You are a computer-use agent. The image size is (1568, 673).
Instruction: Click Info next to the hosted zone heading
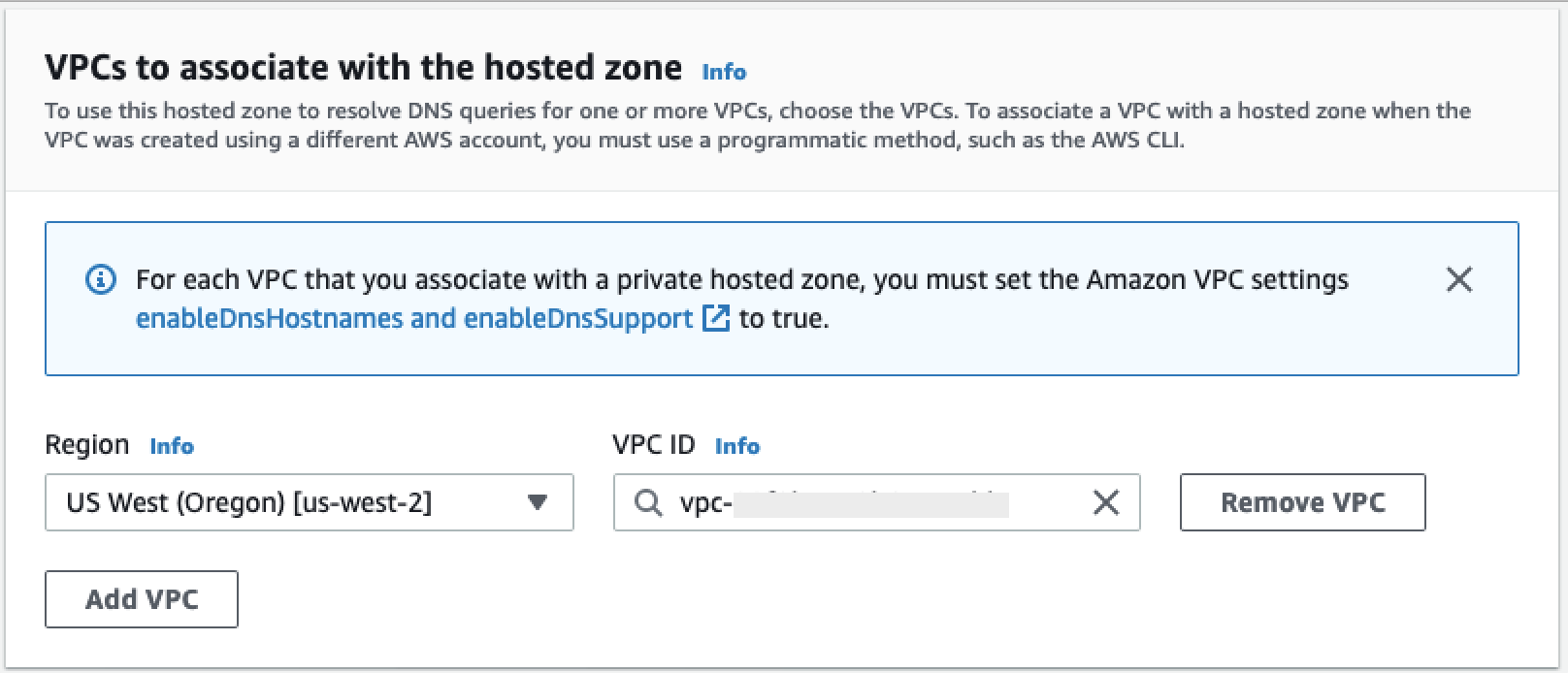[722, 71]
